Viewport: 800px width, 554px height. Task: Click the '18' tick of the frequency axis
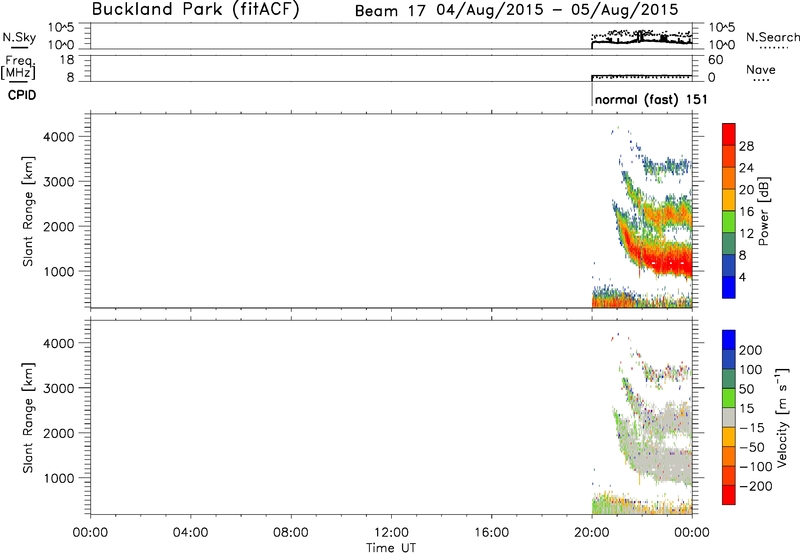67,60
